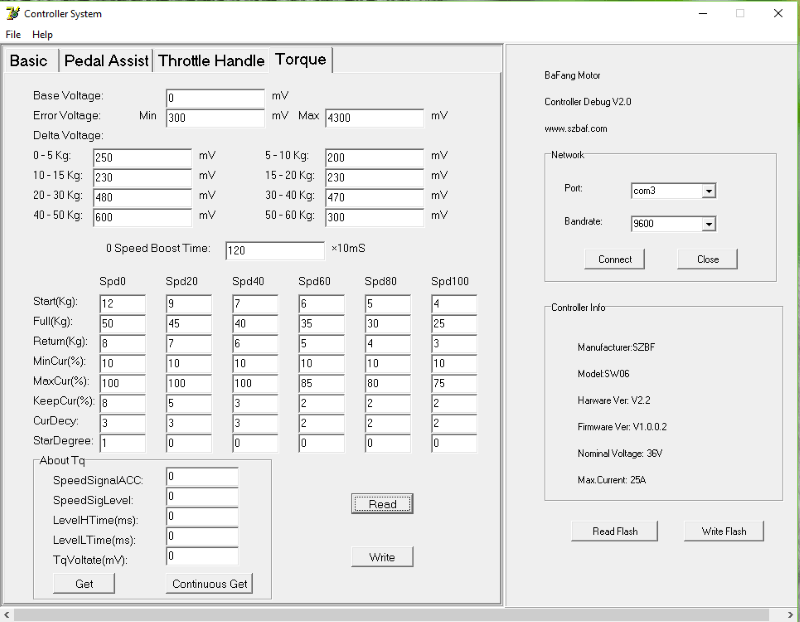Switch to the Pedal Assist tab
800x622 pixels.
point(106,61)
